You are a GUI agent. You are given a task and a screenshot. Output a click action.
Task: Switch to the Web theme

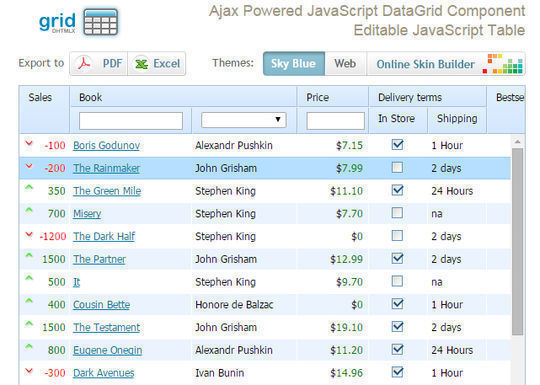click(345, 64)
